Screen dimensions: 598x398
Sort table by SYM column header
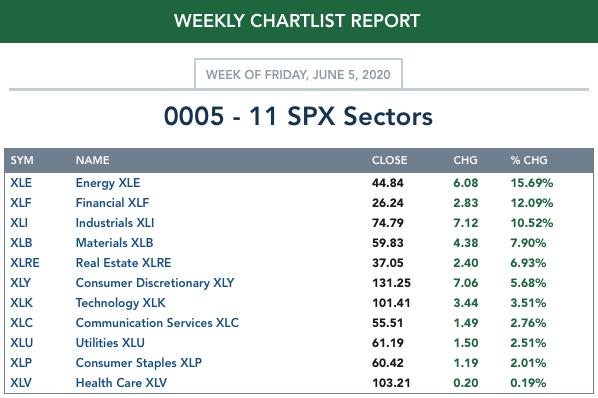pyautogui.click(x=22, y=160)
